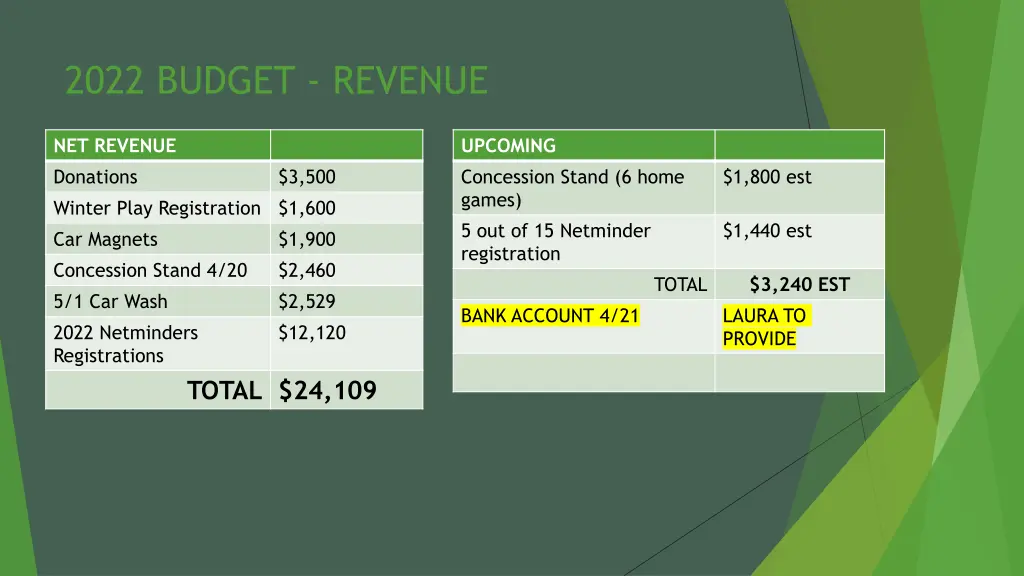Select the 5 out of 15 Netminder registration cell
Screen dimensions: 1024x576
(x=556, y=242)
